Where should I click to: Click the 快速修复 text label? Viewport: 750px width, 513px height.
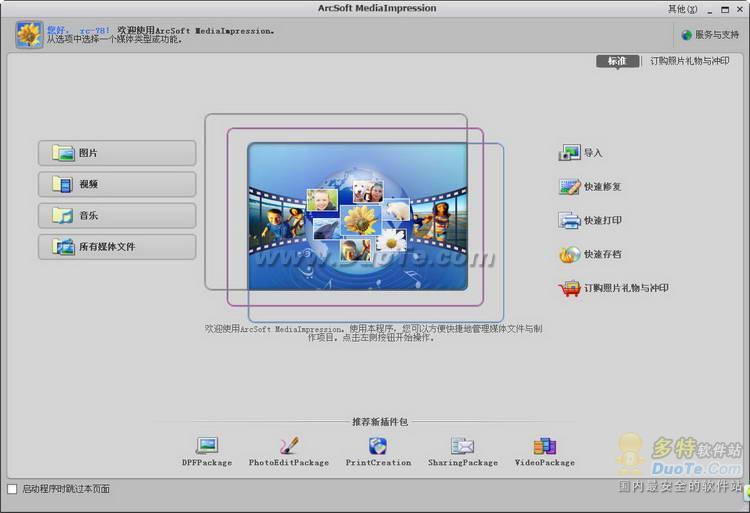coord(603,186)
